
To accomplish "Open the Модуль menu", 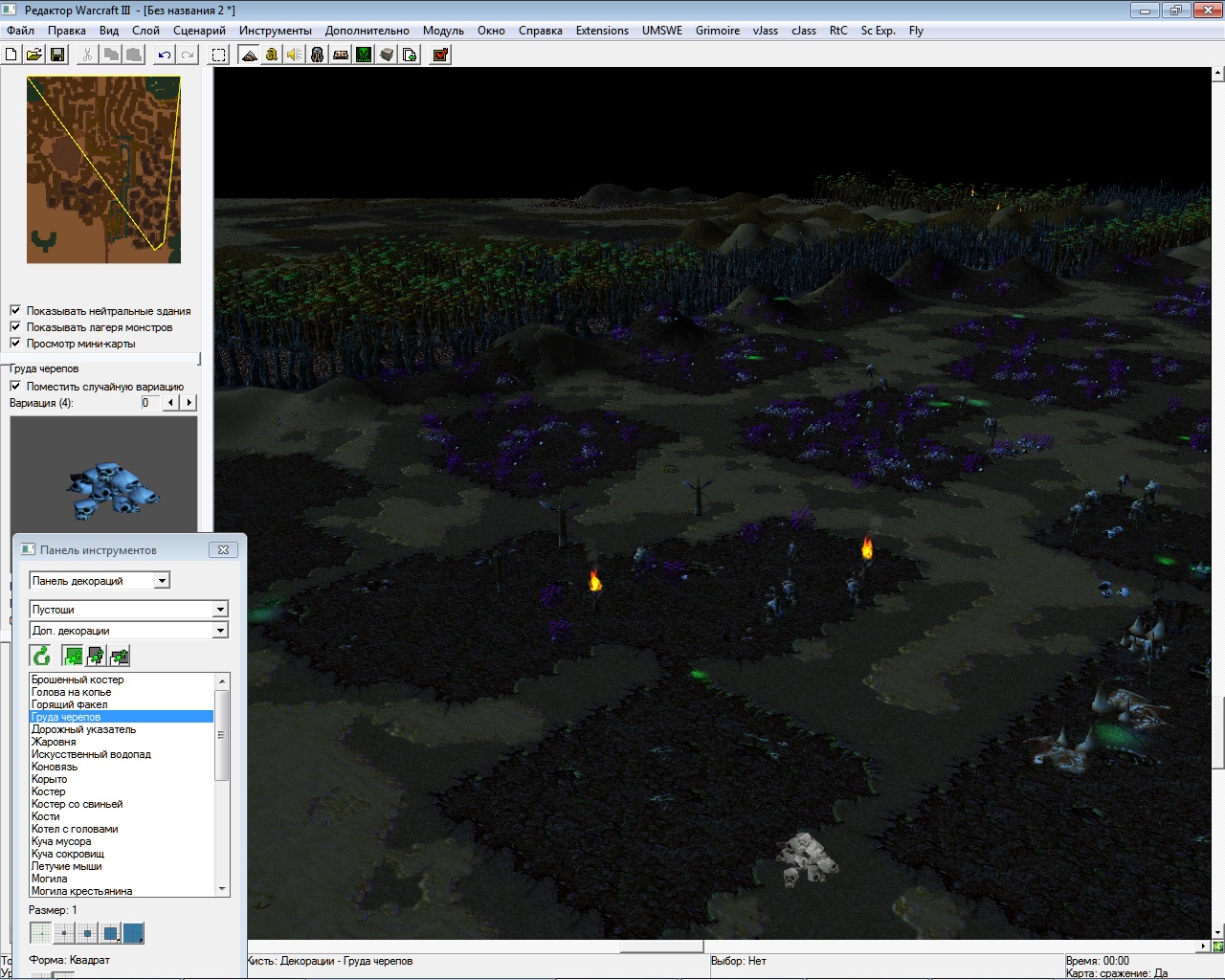I will point(443,31).
